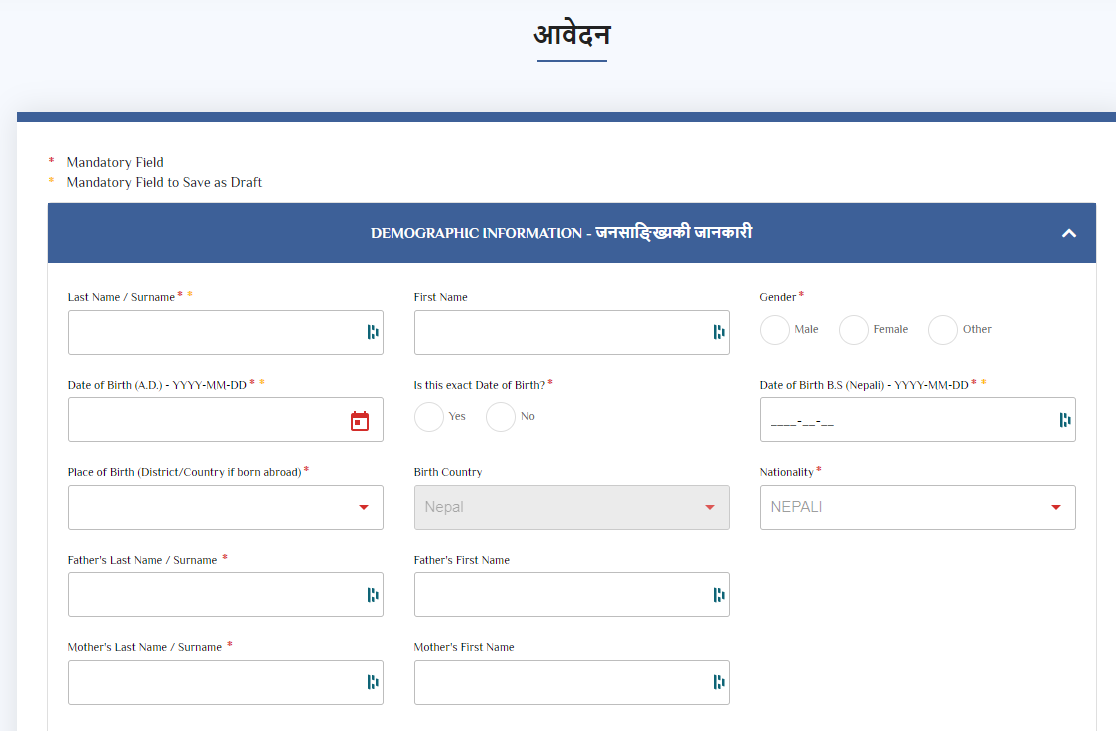1116x731 pixels.
Task: Focus Date of Birth B.S (Nepali) input
Action: coord(917,419)
